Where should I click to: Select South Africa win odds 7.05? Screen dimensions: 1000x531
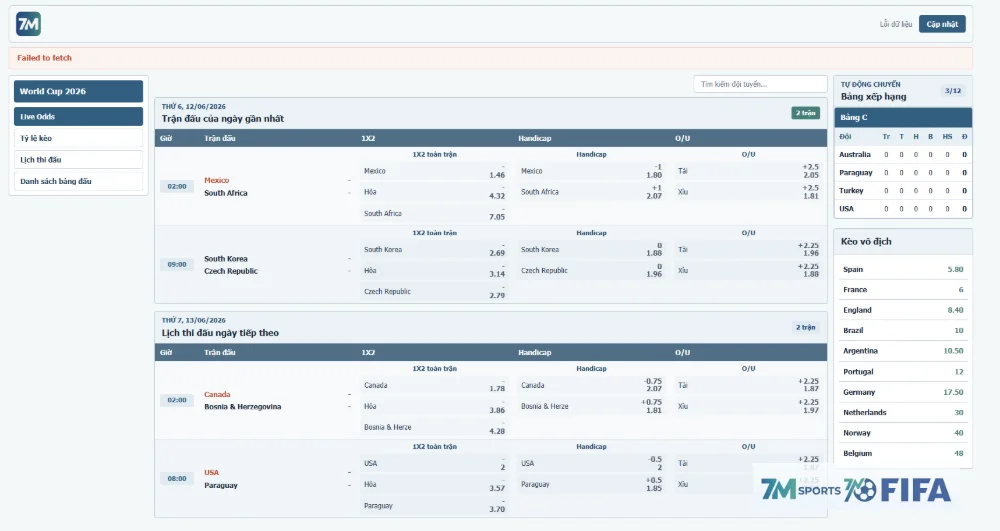[x=434, y=214]
